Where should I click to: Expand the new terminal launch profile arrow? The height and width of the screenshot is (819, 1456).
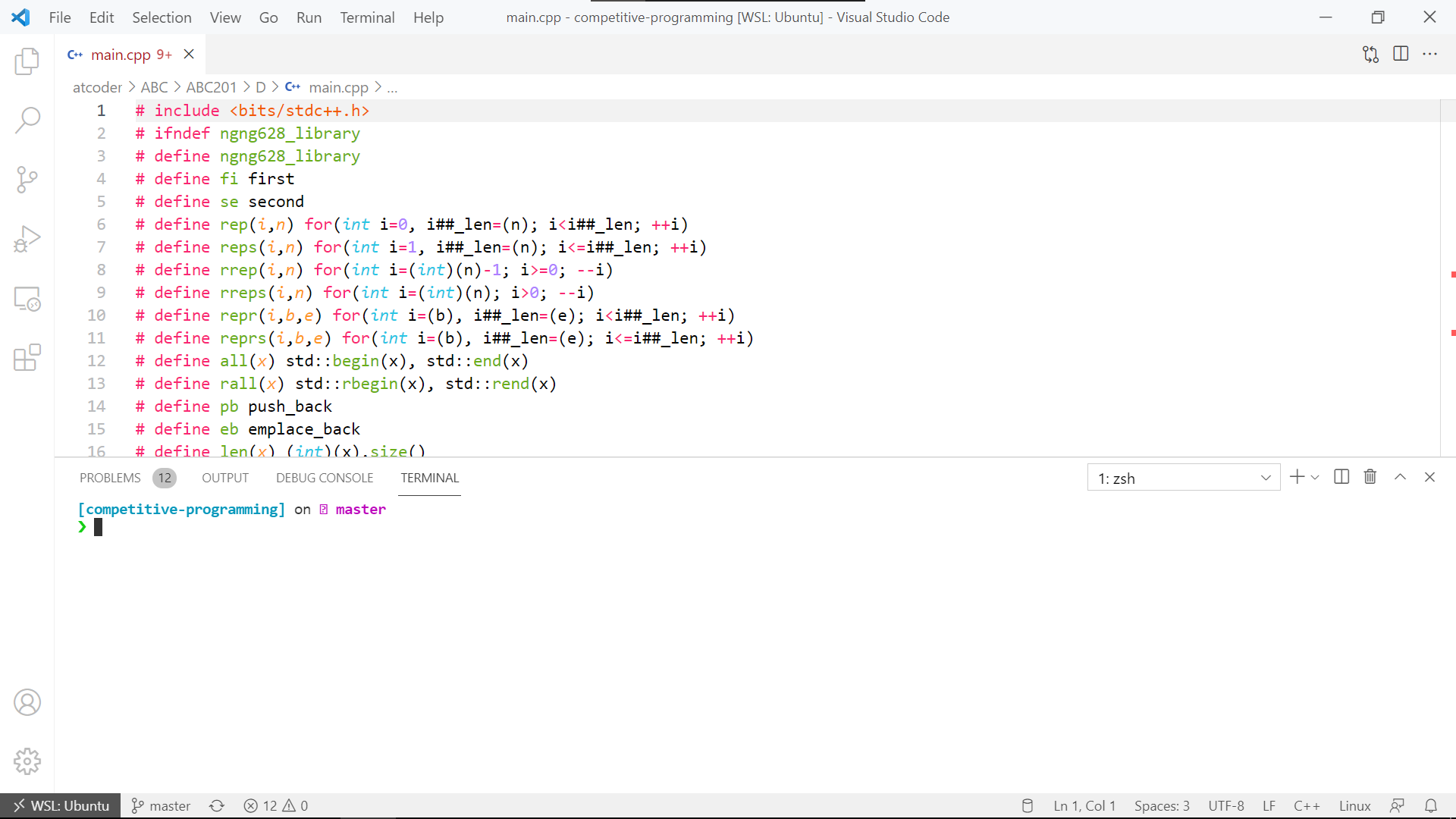(1315, 478)
